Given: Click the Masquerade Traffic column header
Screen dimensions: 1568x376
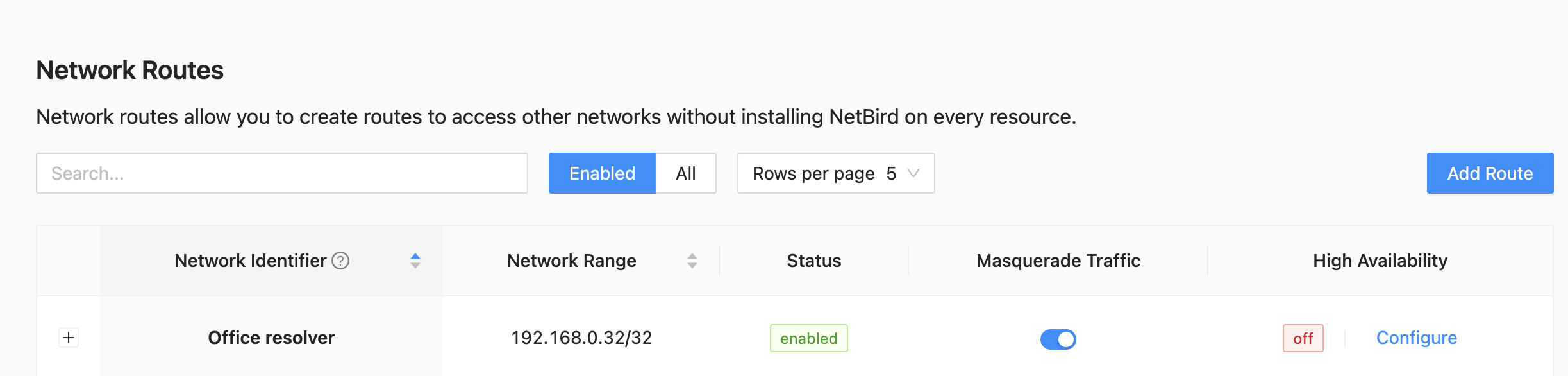Looking at the screenshot, I should point(1058,261).
